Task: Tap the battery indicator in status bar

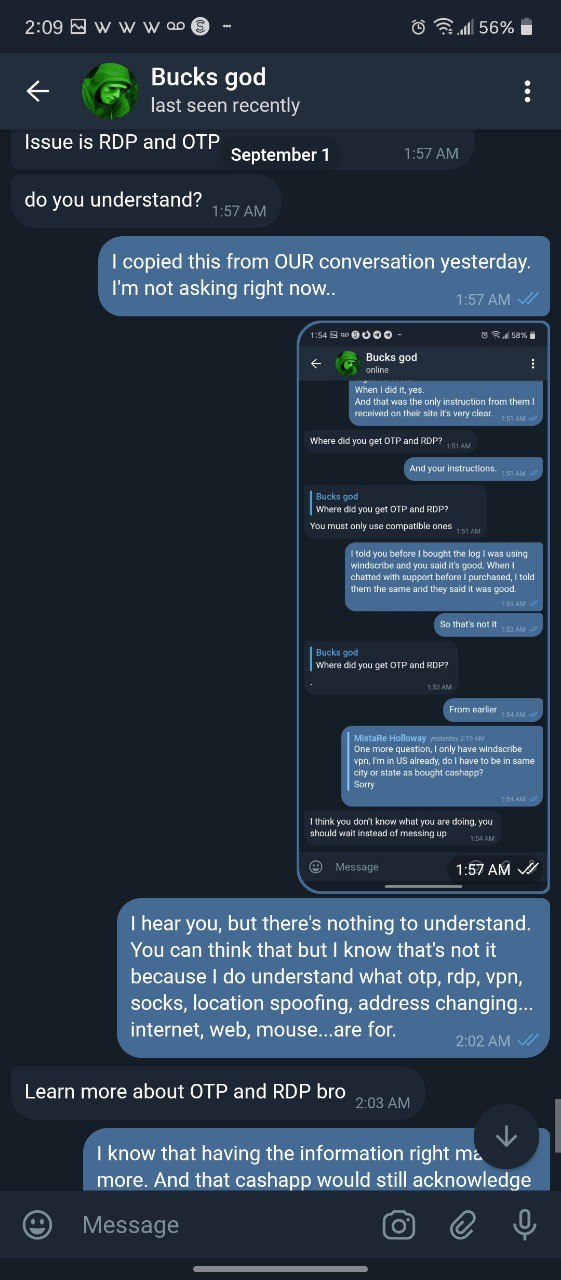Action: (527, 28)
